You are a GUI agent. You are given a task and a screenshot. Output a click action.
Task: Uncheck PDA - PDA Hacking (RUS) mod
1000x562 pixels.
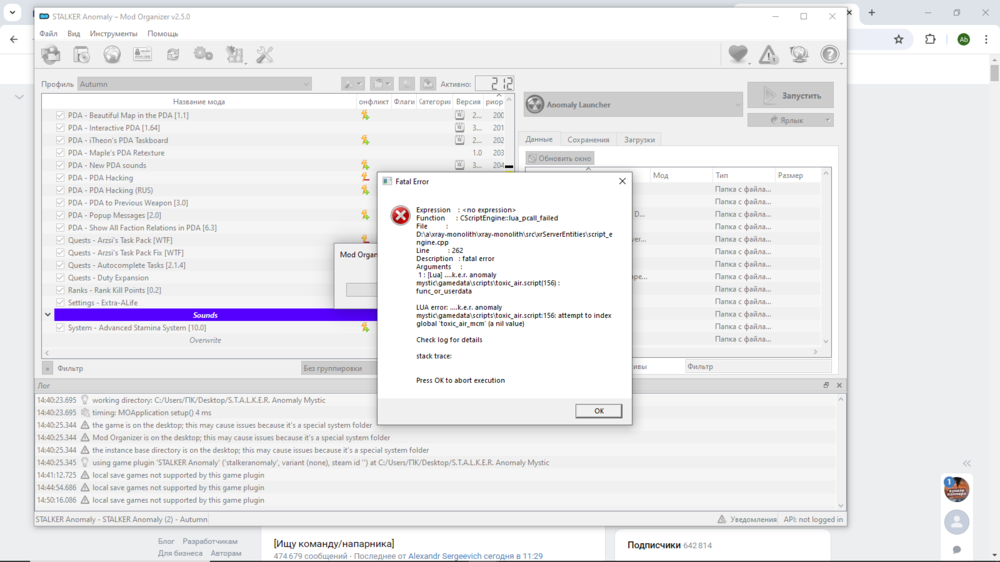(x=60, y=190)
